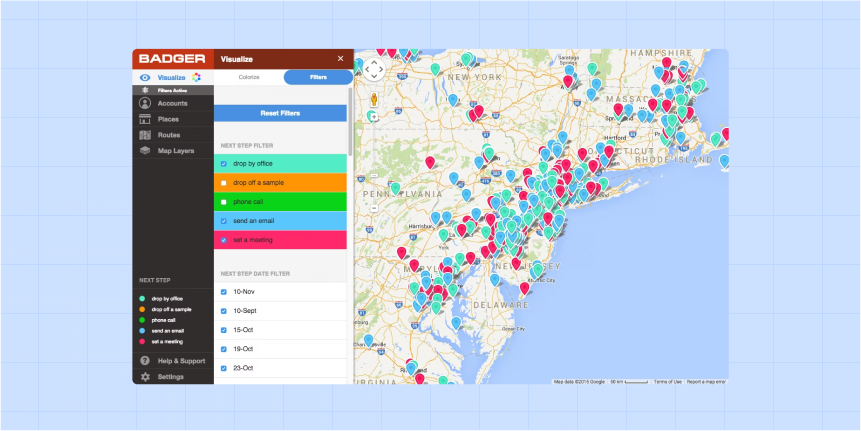The height and width of the screenshot is (431, 861).
Task: Uncheck the set a meeting checkbox
Action: [x=223, y=240]
